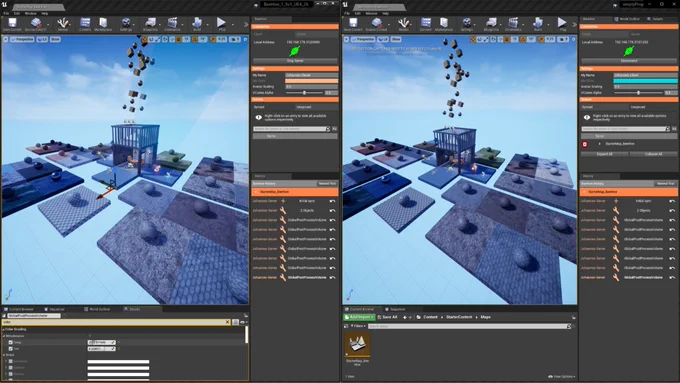
Task: Open Edit menu in left editor
Action: 17,13
